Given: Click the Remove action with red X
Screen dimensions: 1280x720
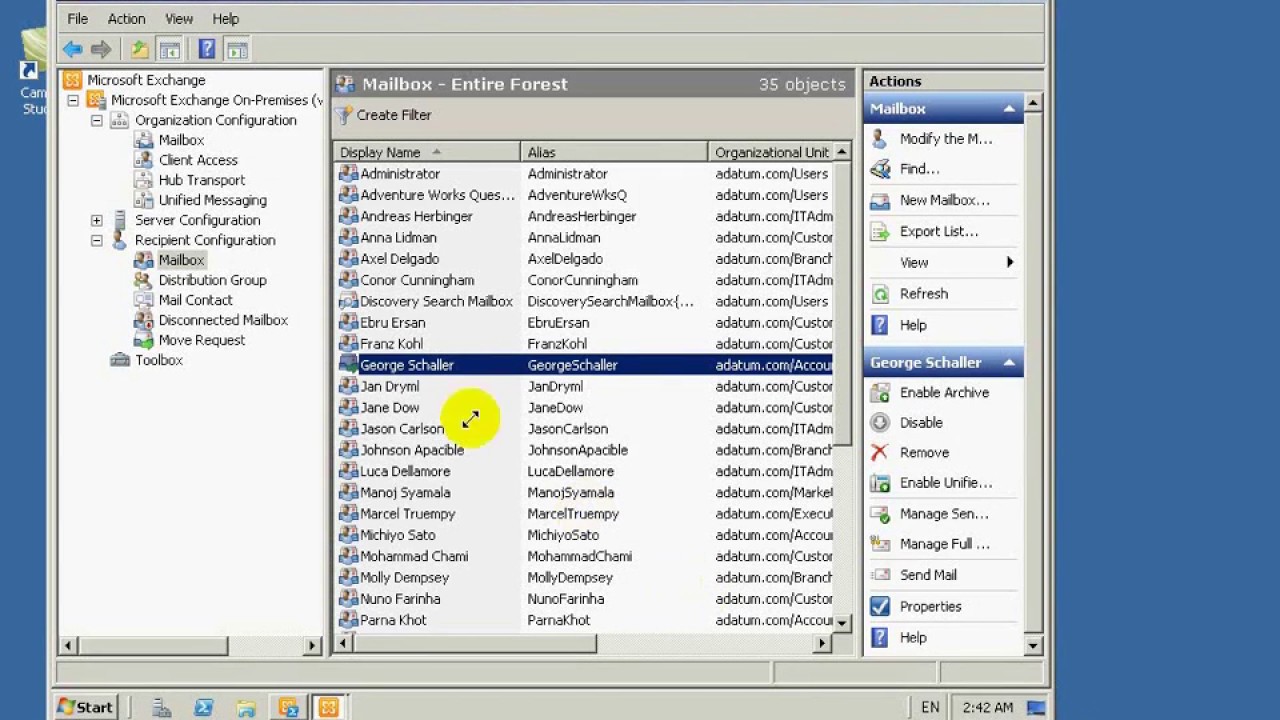Looking at the screenshot, I should click(x=924, y=452).
